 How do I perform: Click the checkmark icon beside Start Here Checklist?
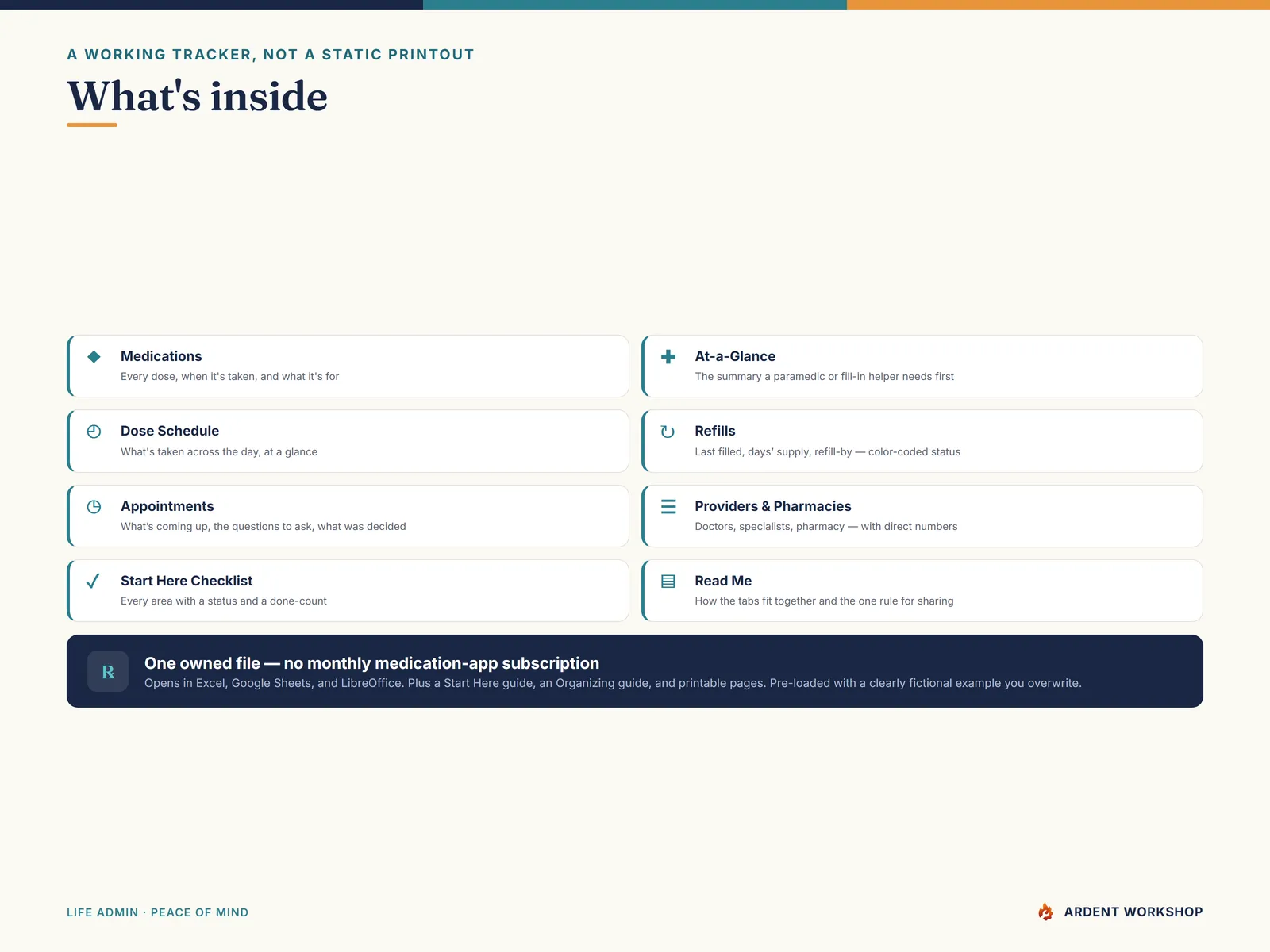pos(93,581)
